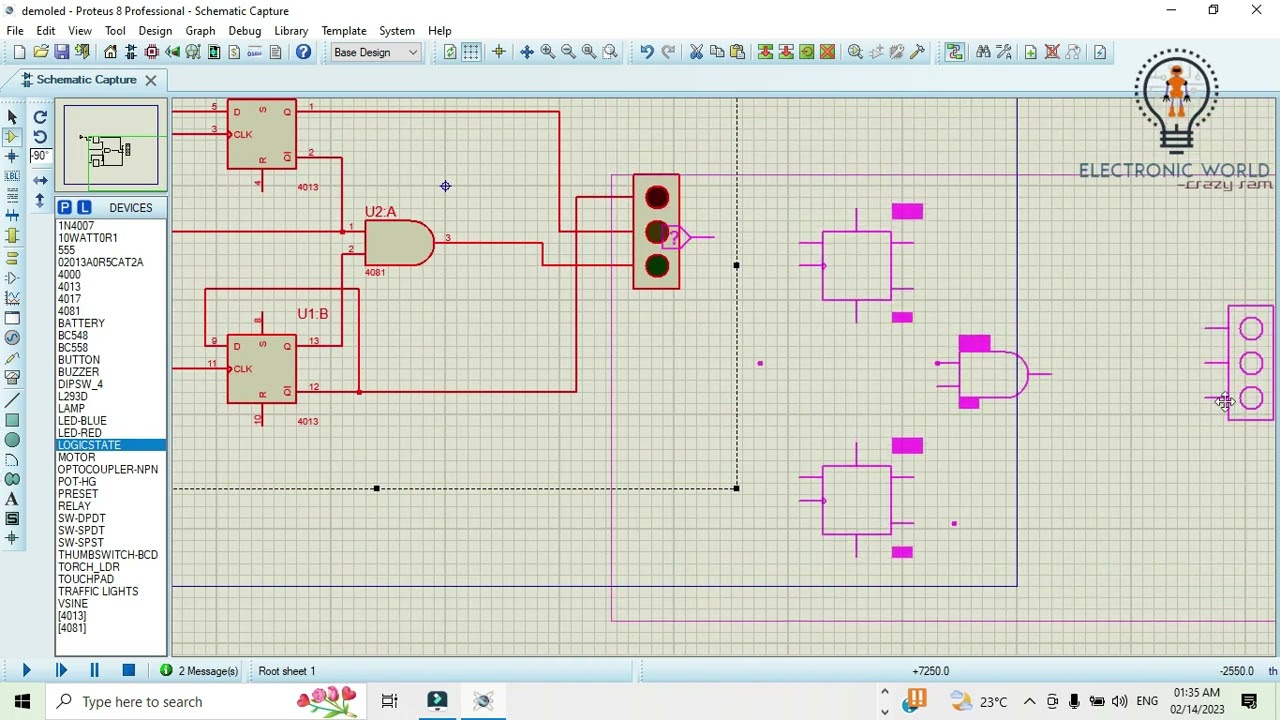Close the Schematic Capture tab
Screen dimensions: 1280x720
pyautogui.click(x=151, y=80)
